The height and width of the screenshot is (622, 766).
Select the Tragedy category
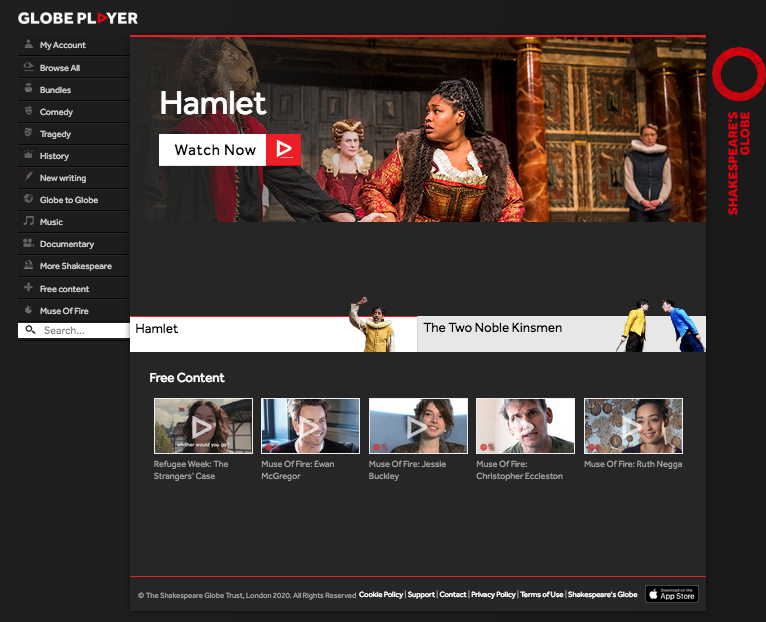coord(74,134)
